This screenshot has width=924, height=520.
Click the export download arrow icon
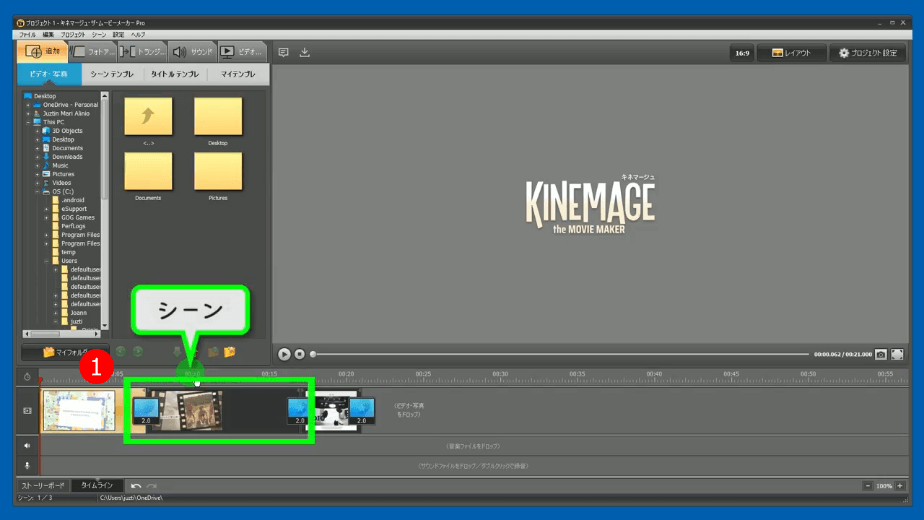(x=305, y=52)
